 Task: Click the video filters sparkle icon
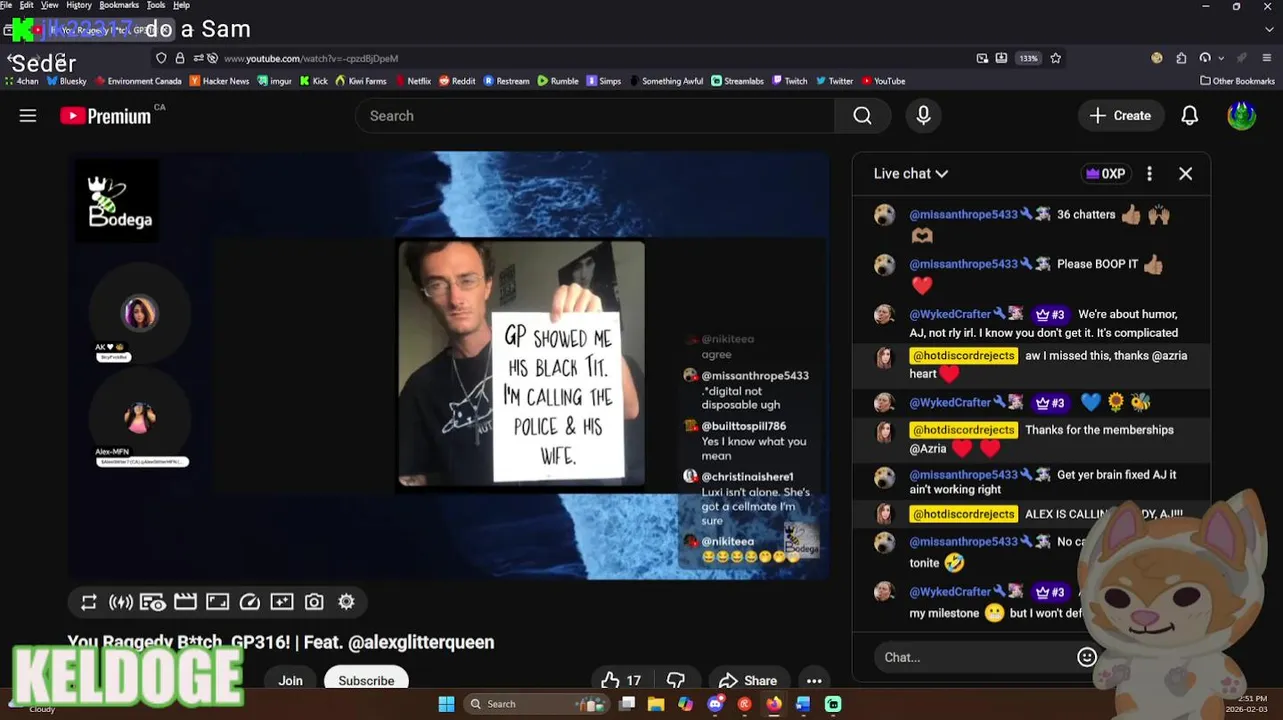tap(282, 602)
